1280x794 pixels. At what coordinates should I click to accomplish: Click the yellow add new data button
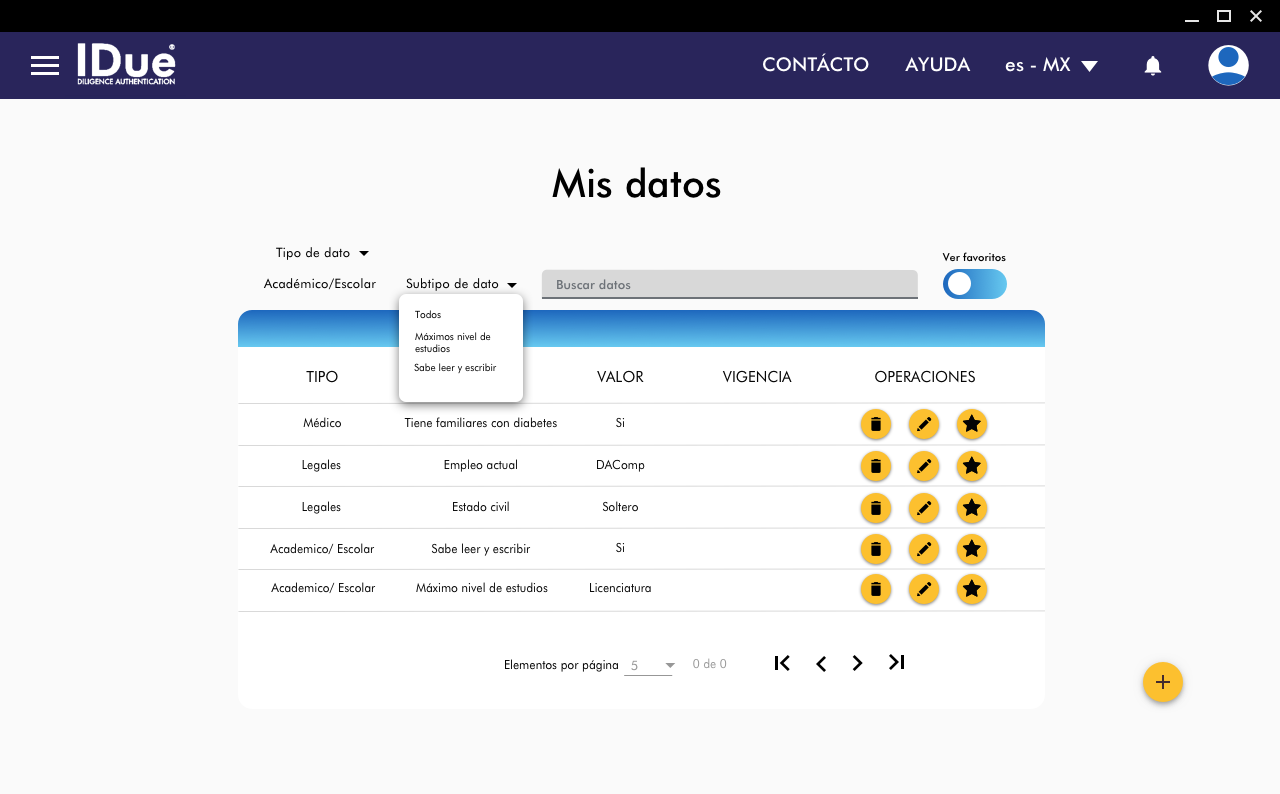(x=1162, y=682)
